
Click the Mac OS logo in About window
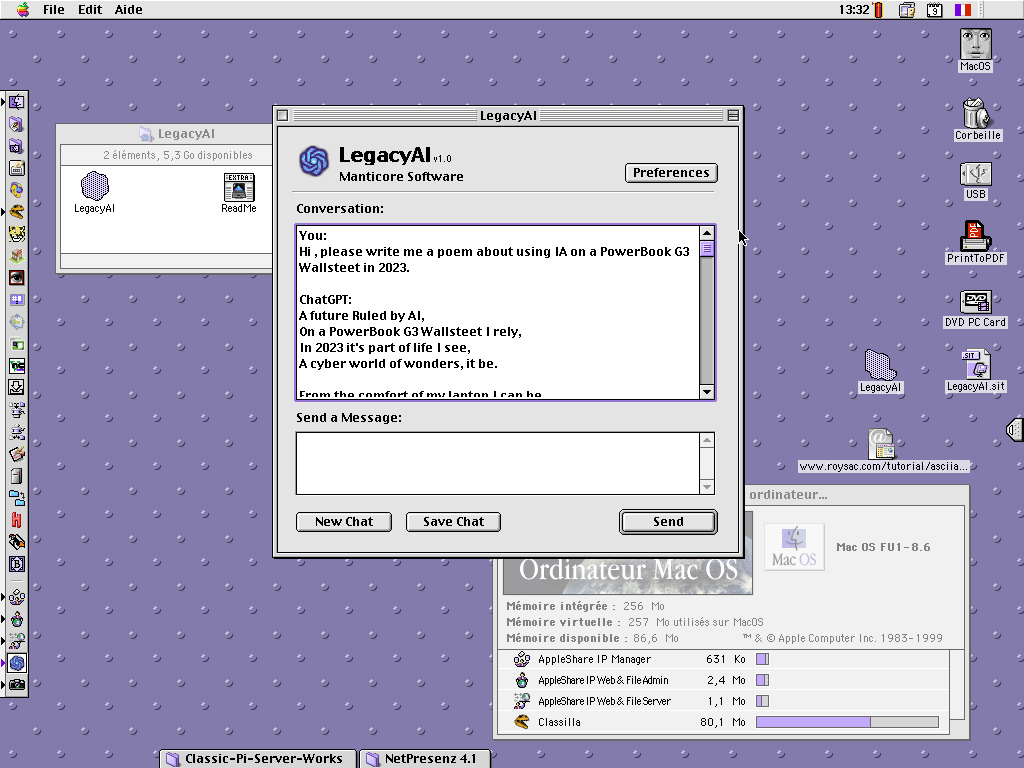point(794,547)
